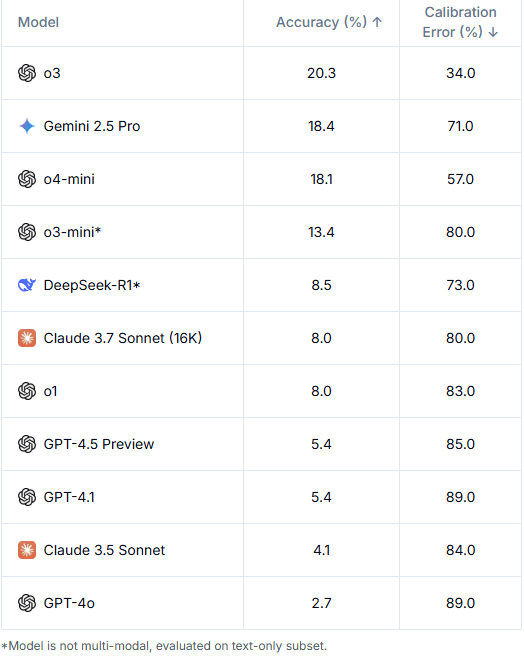Click the Gemini sparkle icon
The height and width of the screenshot is (656, 524).
coord(27,126)
